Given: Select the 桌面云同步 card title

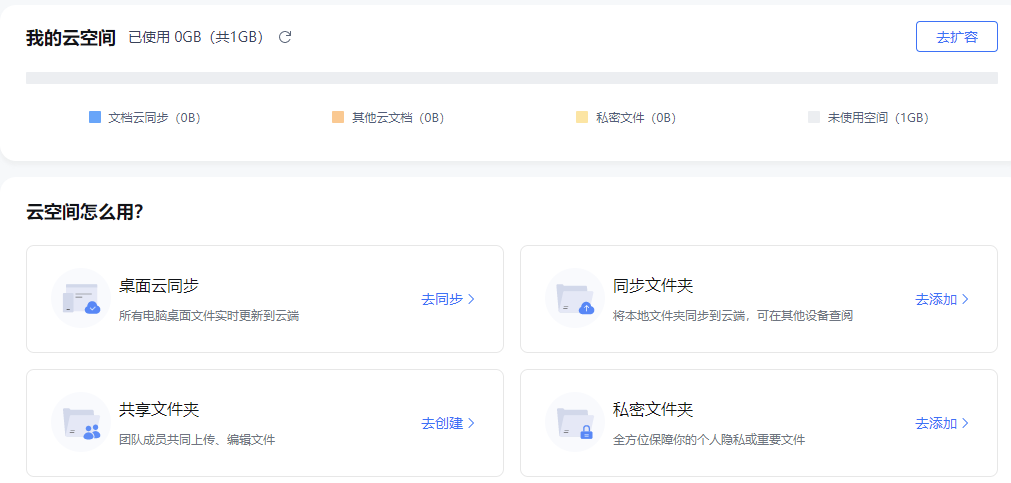Looking at the screenshot, I should coord(159,286).
